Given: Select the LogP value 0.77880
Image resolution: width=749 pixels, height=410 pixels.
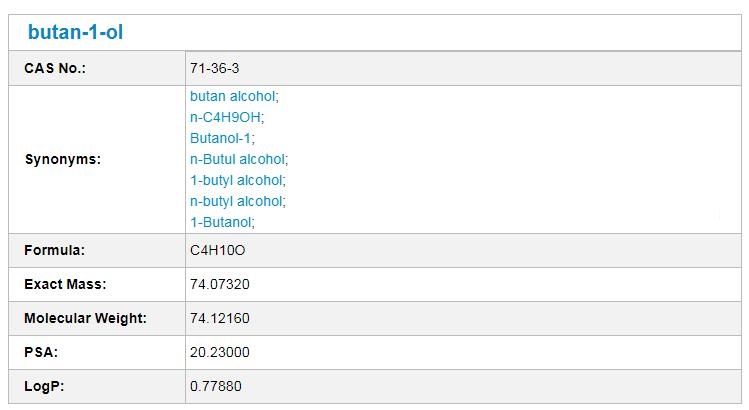Looking at the screenshot, I should click(x=216, y=386).
